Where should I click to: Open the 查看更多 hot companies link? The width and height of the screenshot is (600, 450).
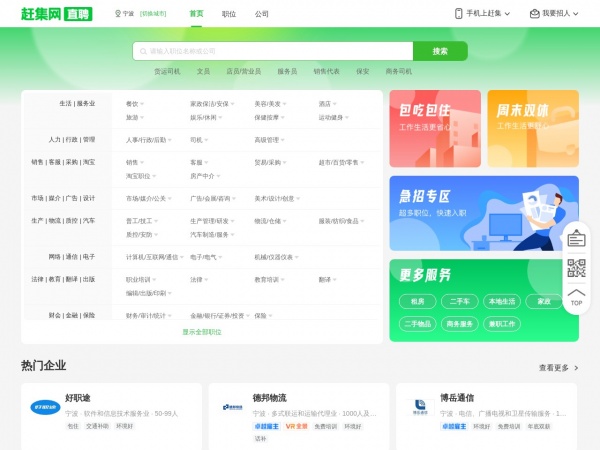tap(558, 368)
